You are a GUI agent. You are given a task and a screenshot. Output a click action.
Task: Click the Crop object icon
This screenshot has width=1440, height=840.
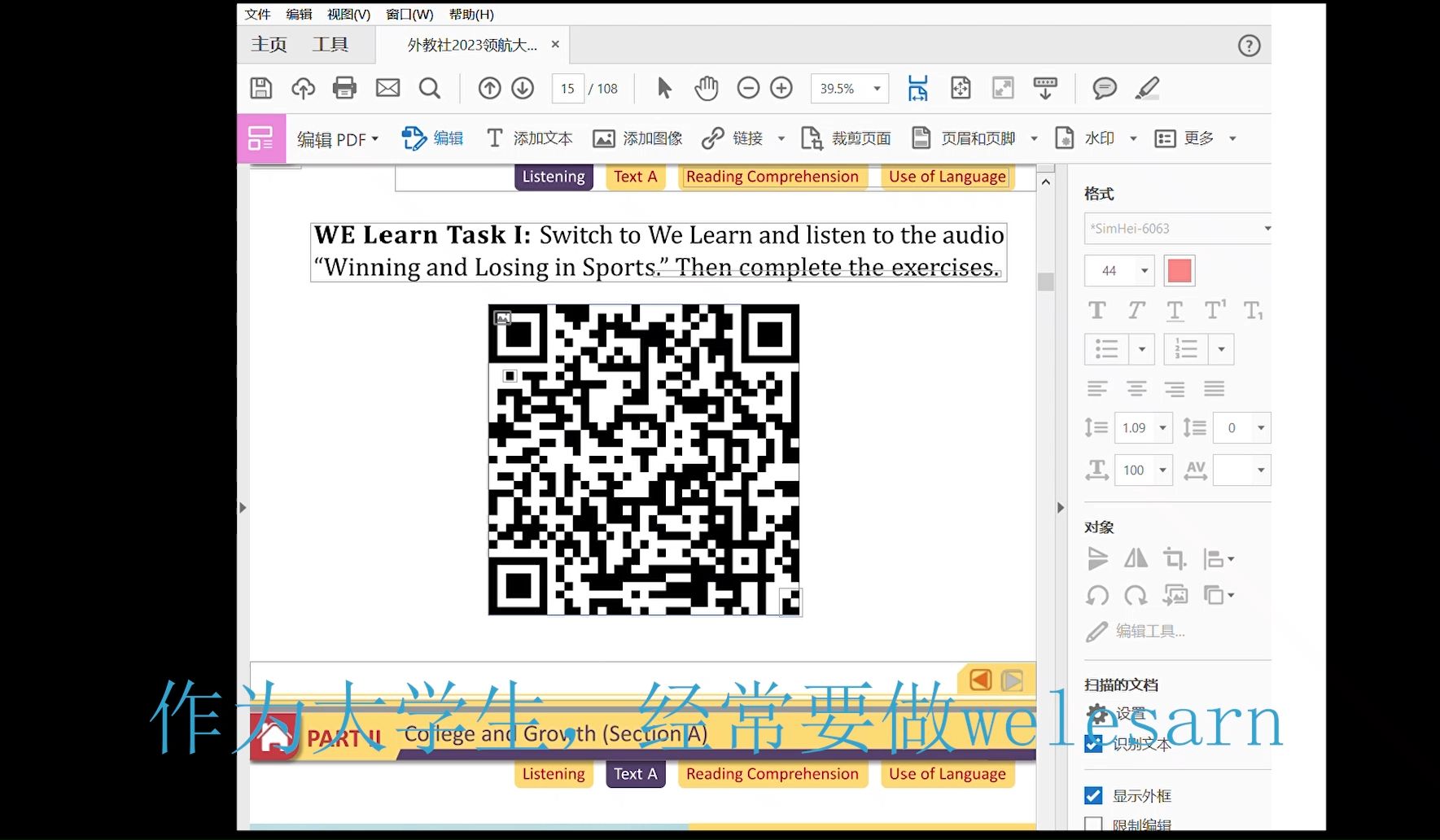(x=1175, y=558)
